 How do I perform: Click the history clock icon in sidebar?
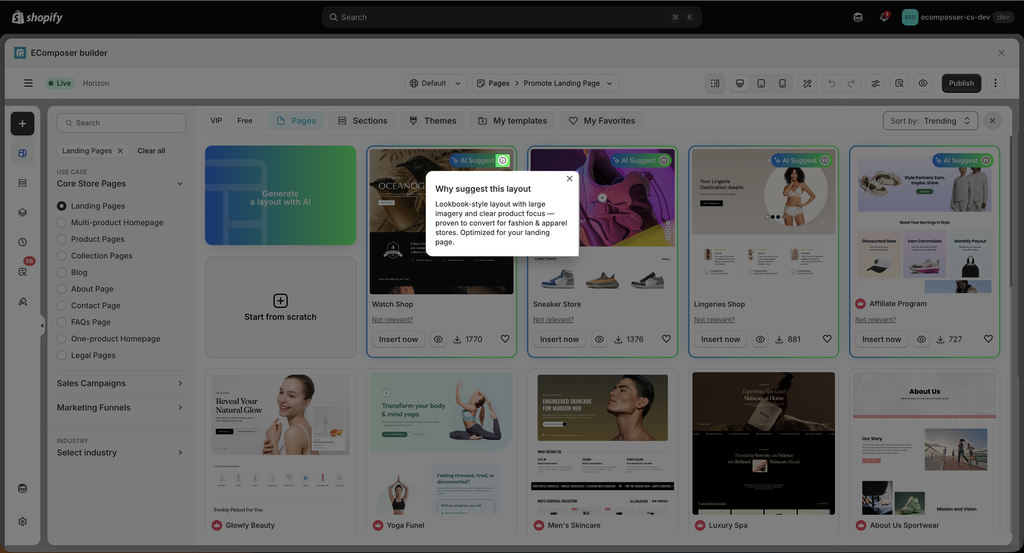pos(22,242)
